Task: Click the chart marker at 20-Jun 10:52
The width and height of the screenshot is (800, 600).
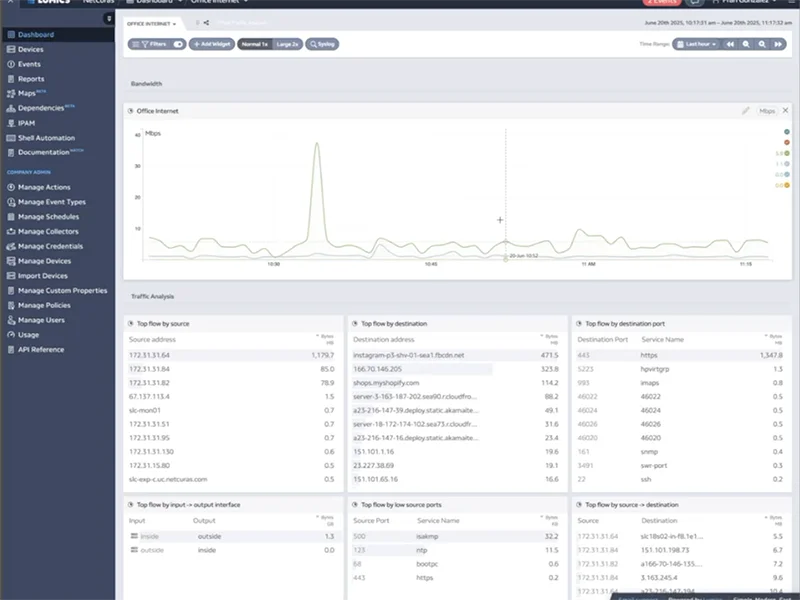Action: tap(506, 259)
